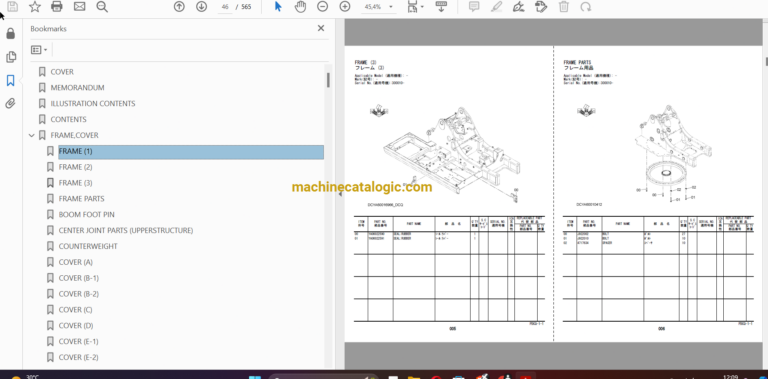Close the Bookmarks panel

[321, 28]
